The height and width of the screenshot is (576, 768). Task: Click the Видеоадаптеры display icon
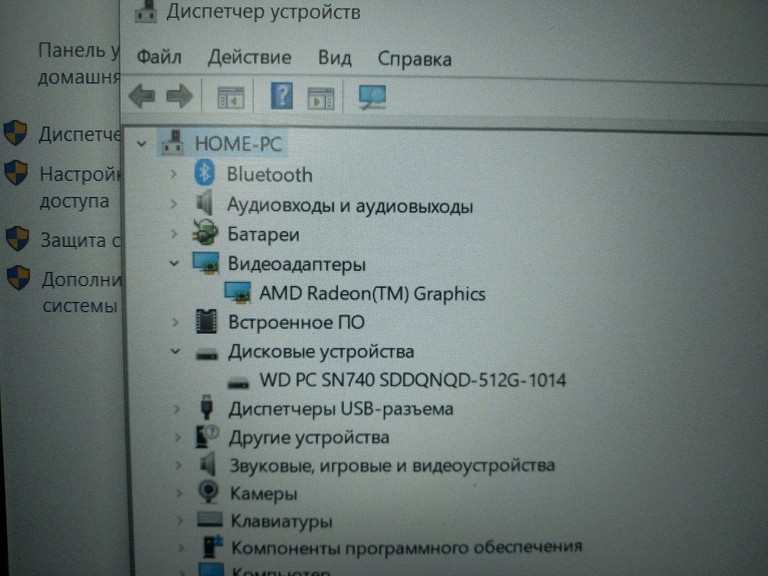point(206,263)
